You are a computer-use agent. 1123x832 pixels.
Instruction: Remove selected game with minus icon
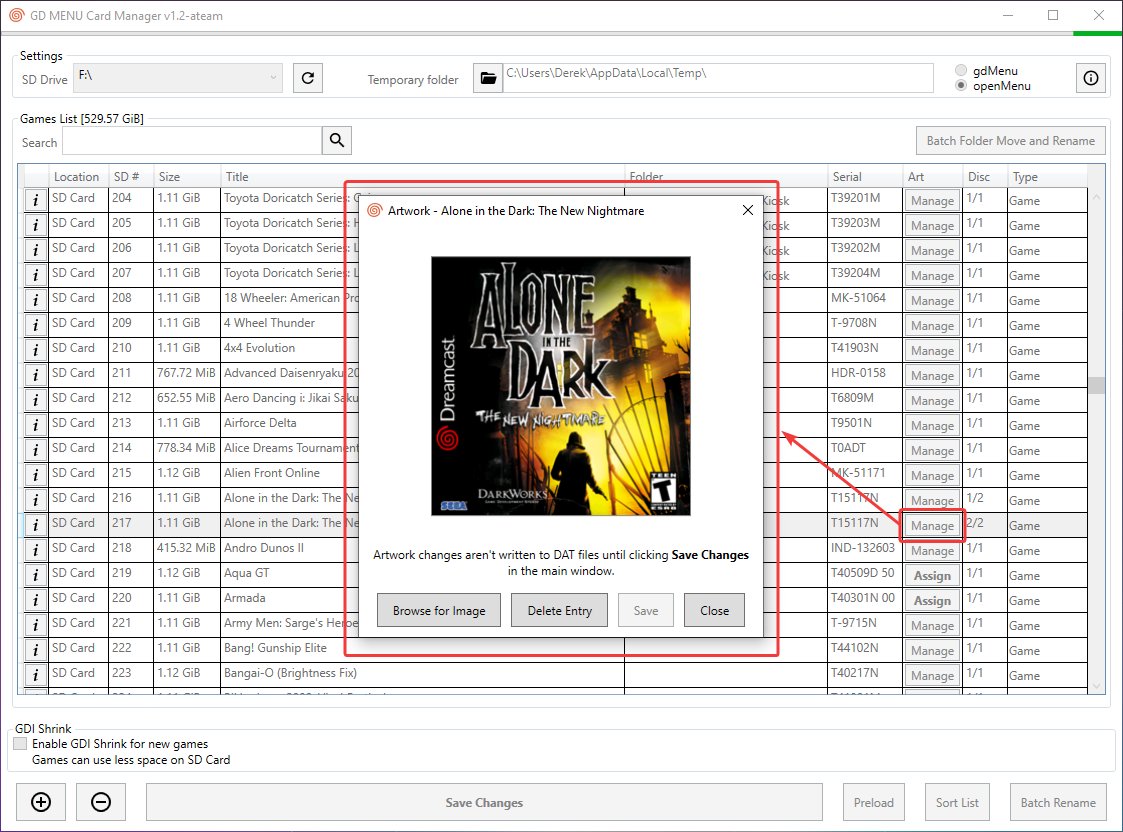(x=101, y=802)
